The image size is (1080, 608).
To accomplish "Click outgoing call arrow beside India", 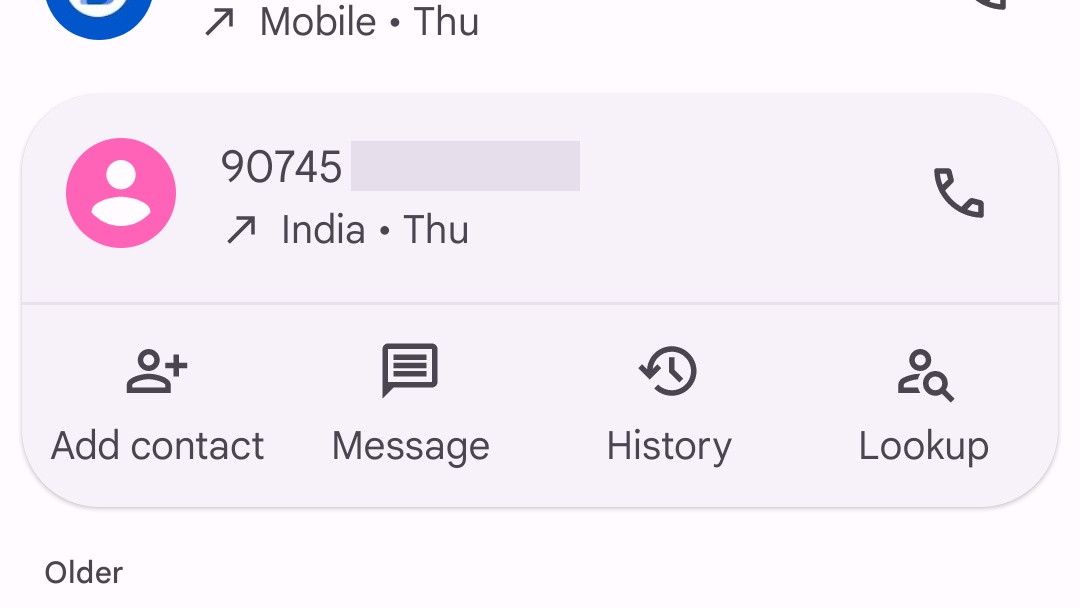I will 241,230.
